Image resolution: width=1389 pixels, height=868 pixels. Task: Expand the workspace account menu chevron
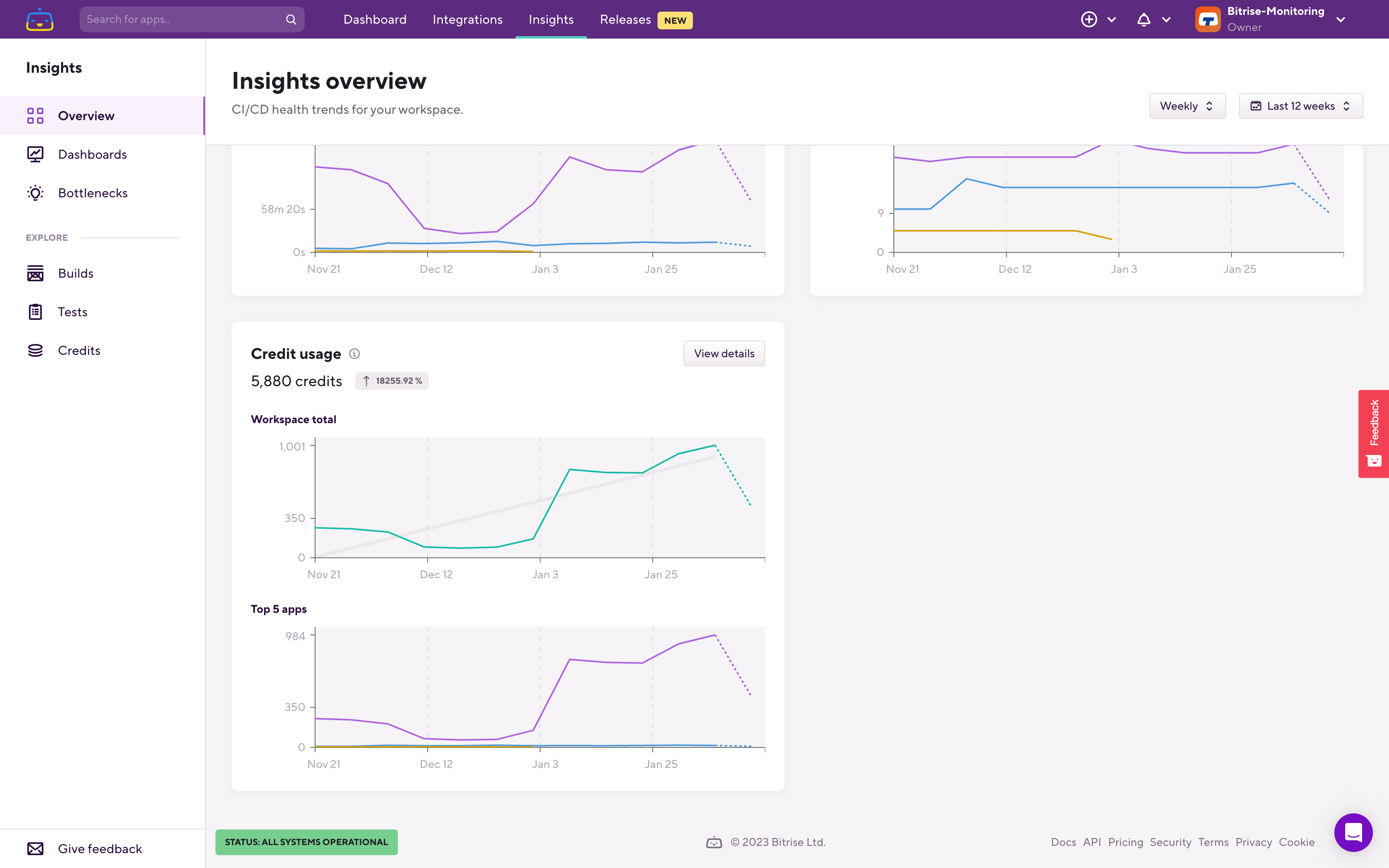pyautogui.click(x=1341, y=20)
